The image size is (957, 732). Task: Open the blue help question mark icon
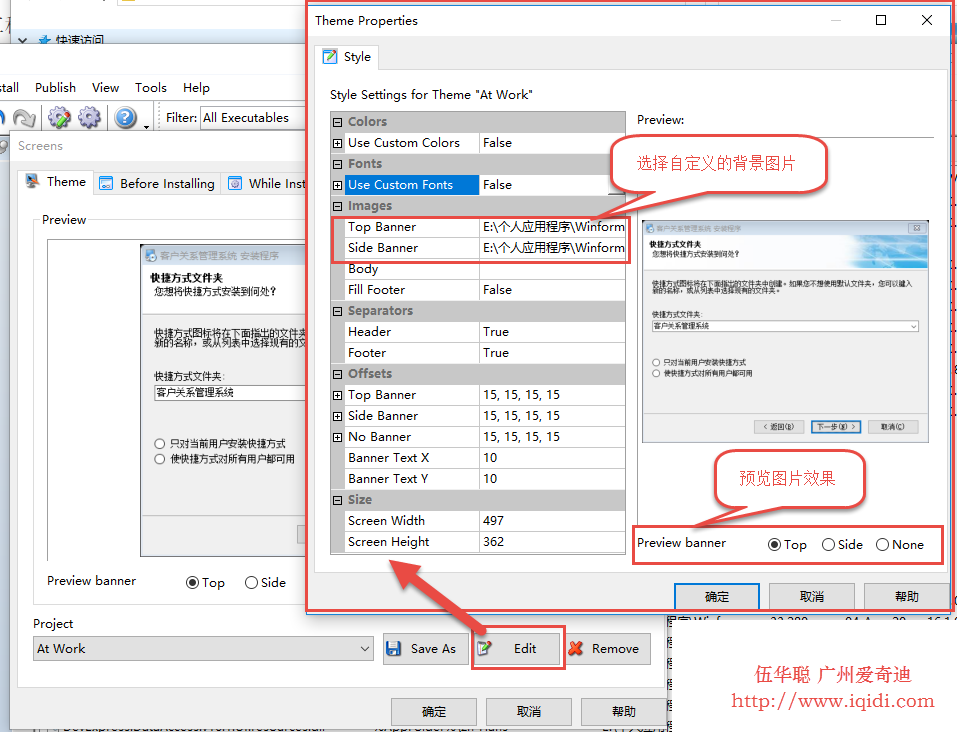[x=125, y=117]
